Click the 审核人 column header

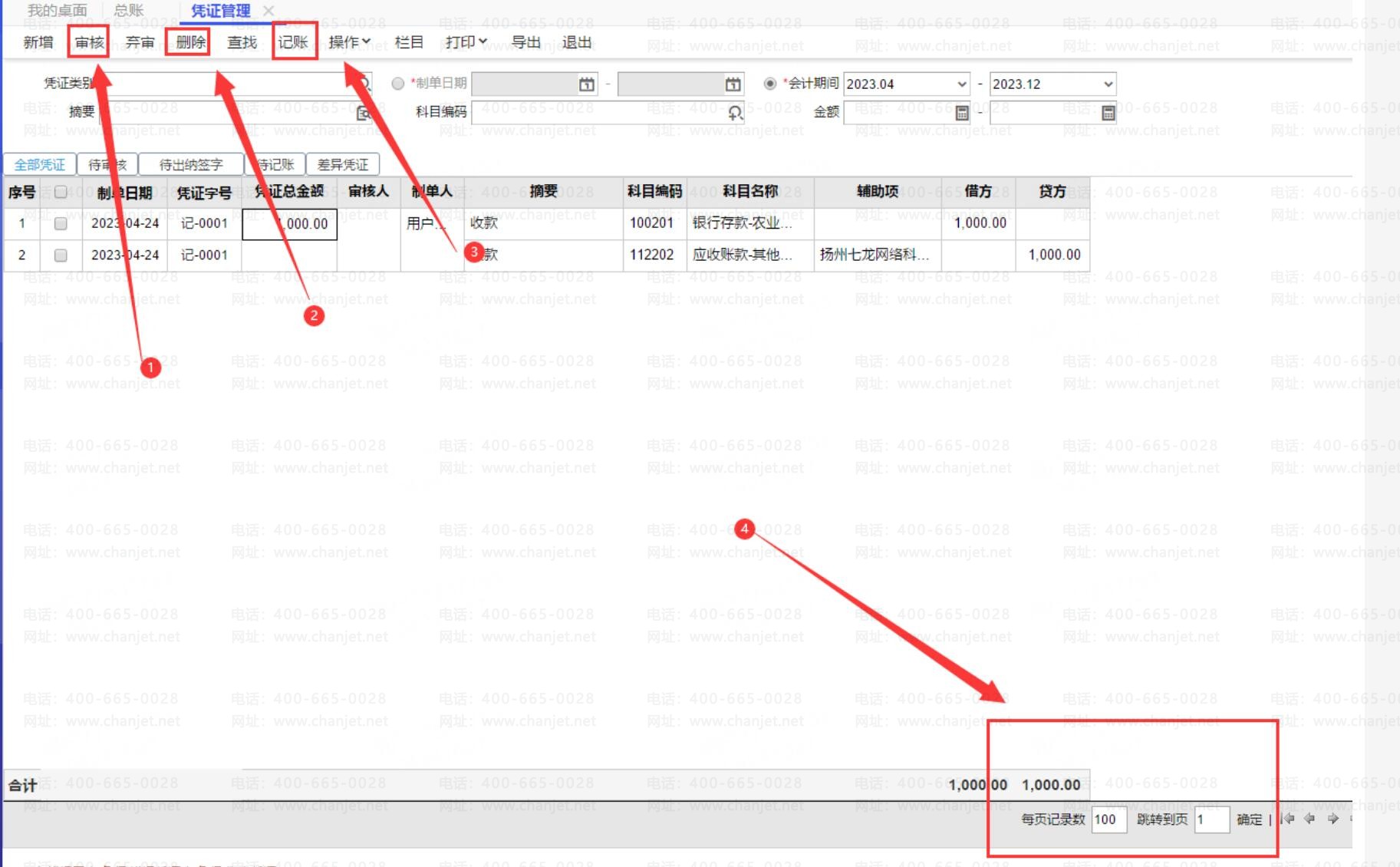click(x=369, y=192)
